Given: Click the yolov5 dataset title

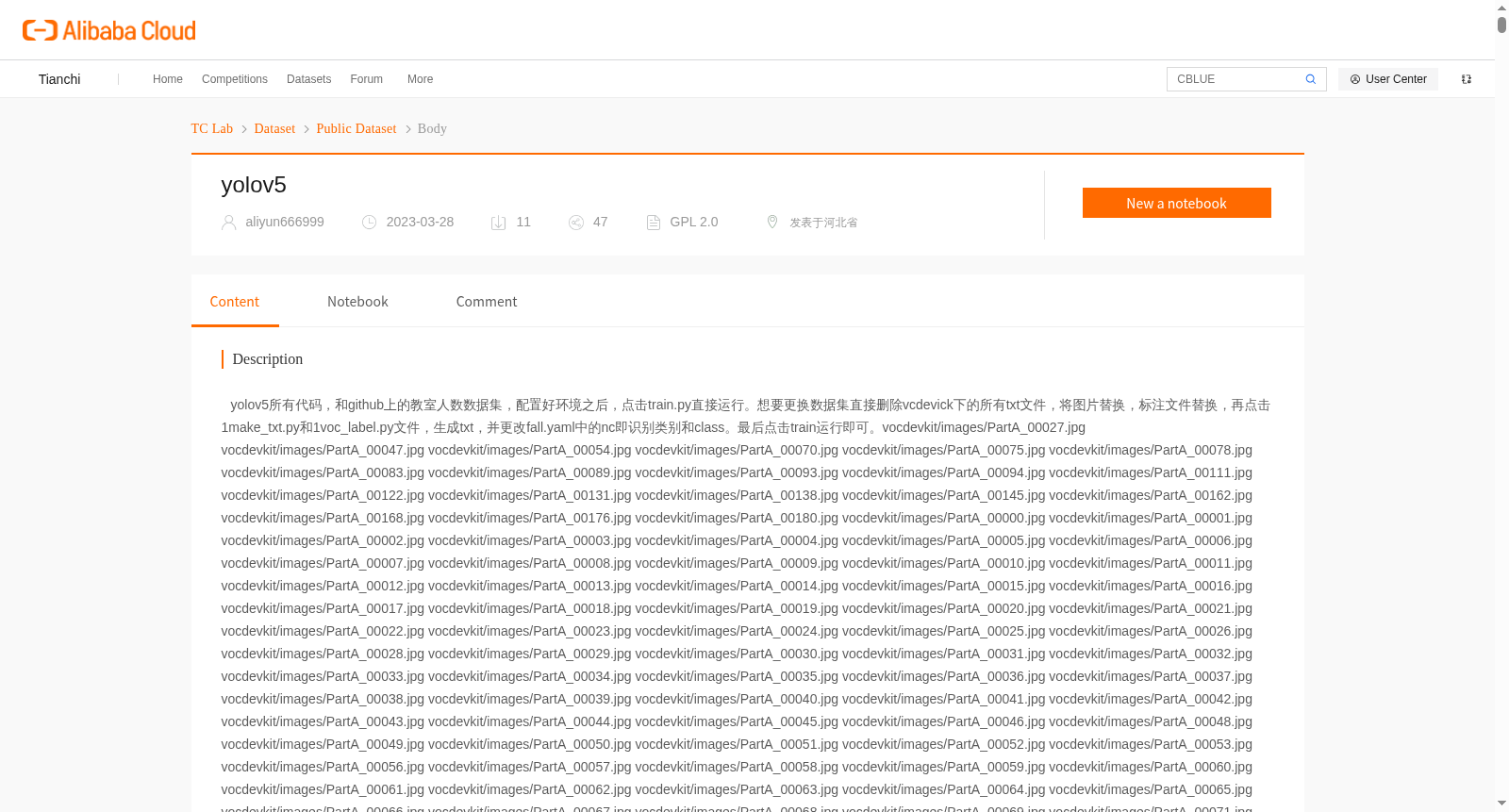Looking at the screenshot, I should tap(254, 185).
